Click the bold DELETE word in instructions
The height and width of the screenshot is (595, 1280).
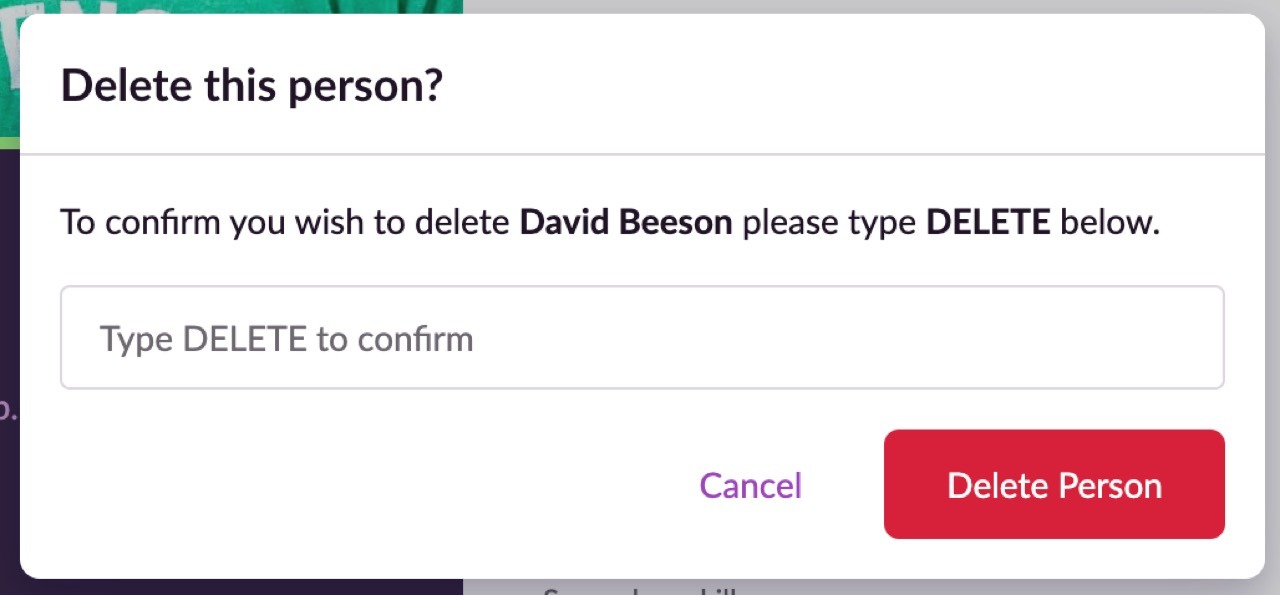(988, 221)
